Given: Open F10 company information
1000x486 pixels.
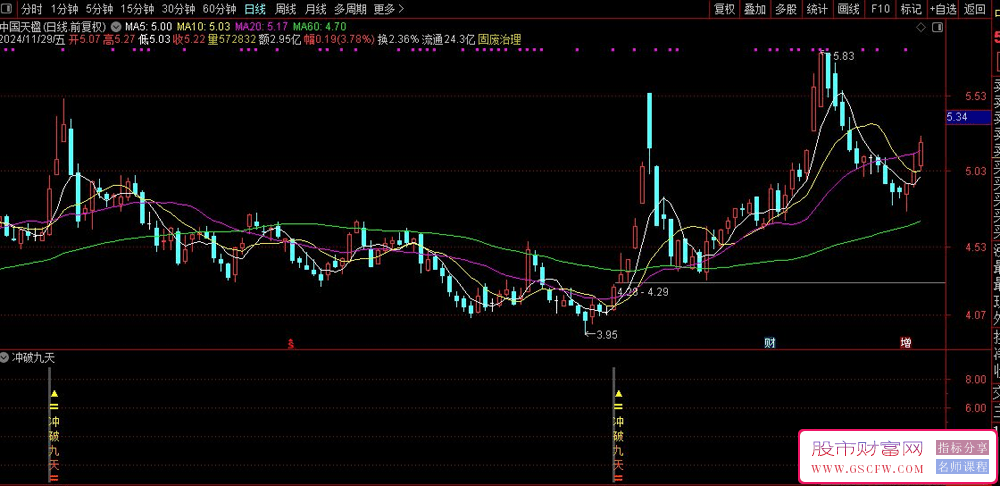Looking at the screenshot, I should pos(879,9).
